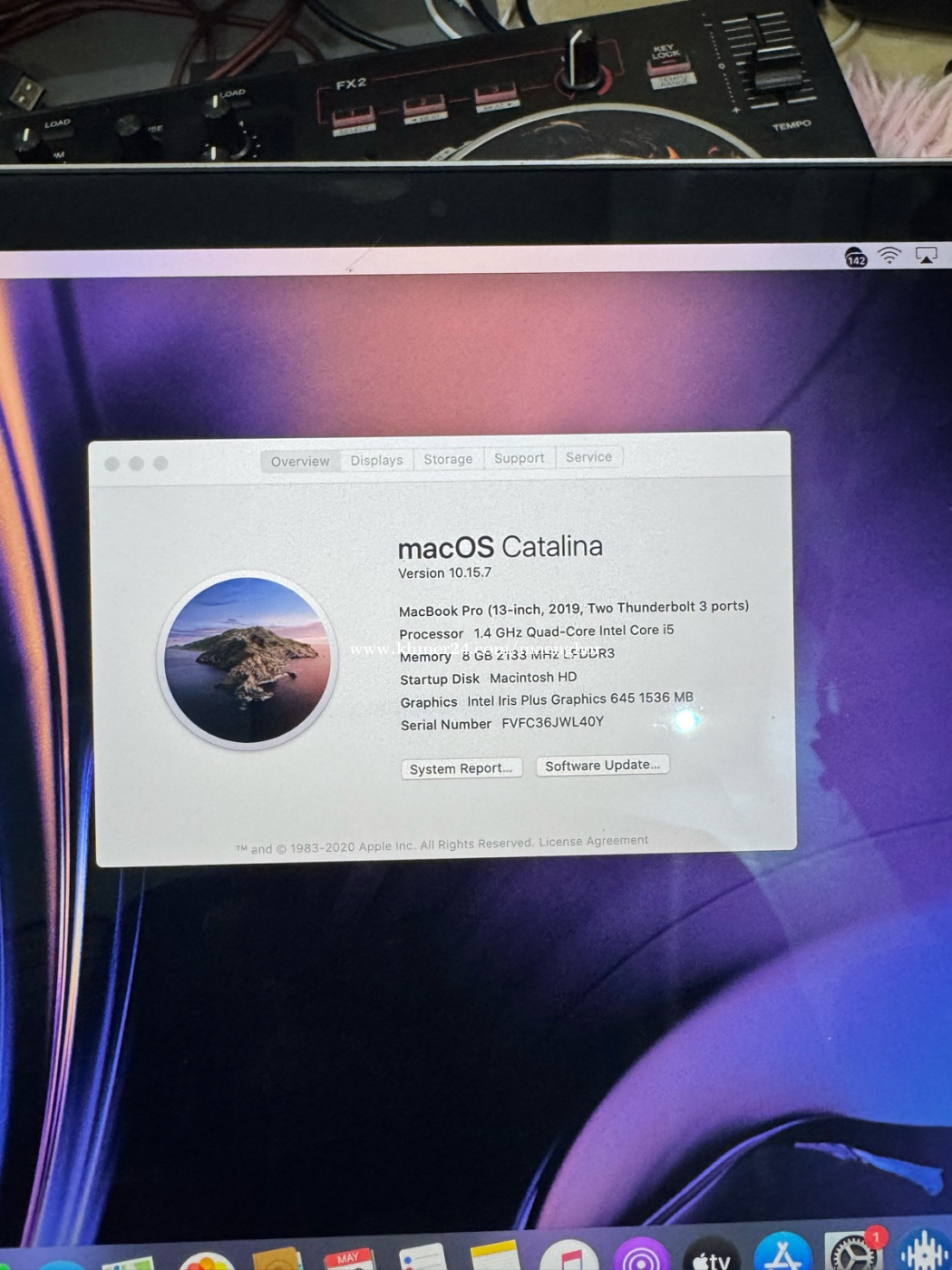Open System Preferences gear icon in Dock

click(853, 1249)
